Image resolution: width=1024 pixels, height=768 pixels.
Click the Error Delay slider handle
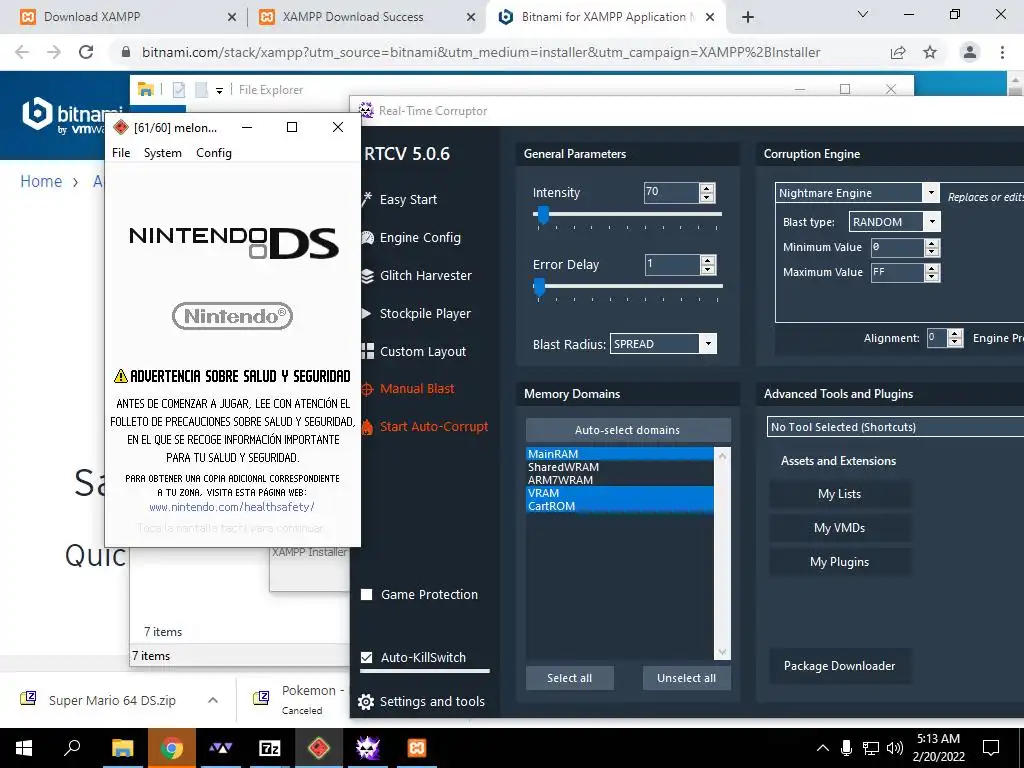pos(539,287)
